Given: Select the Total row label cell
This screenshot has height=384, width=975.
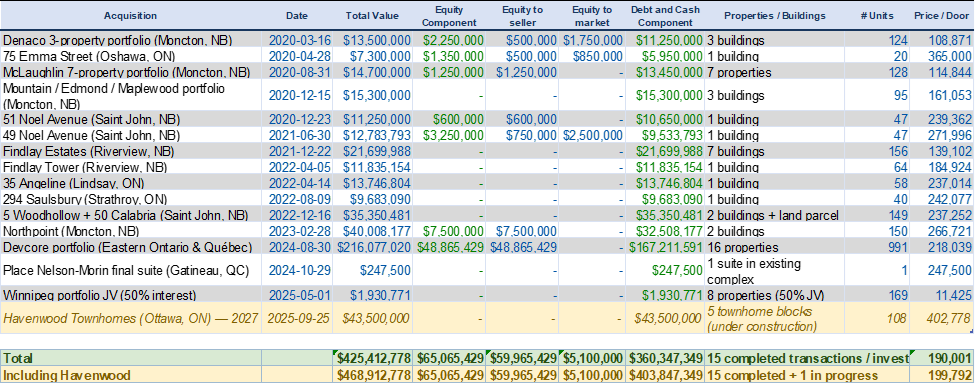Looking at the screenshot, I should tap(131, 358).
